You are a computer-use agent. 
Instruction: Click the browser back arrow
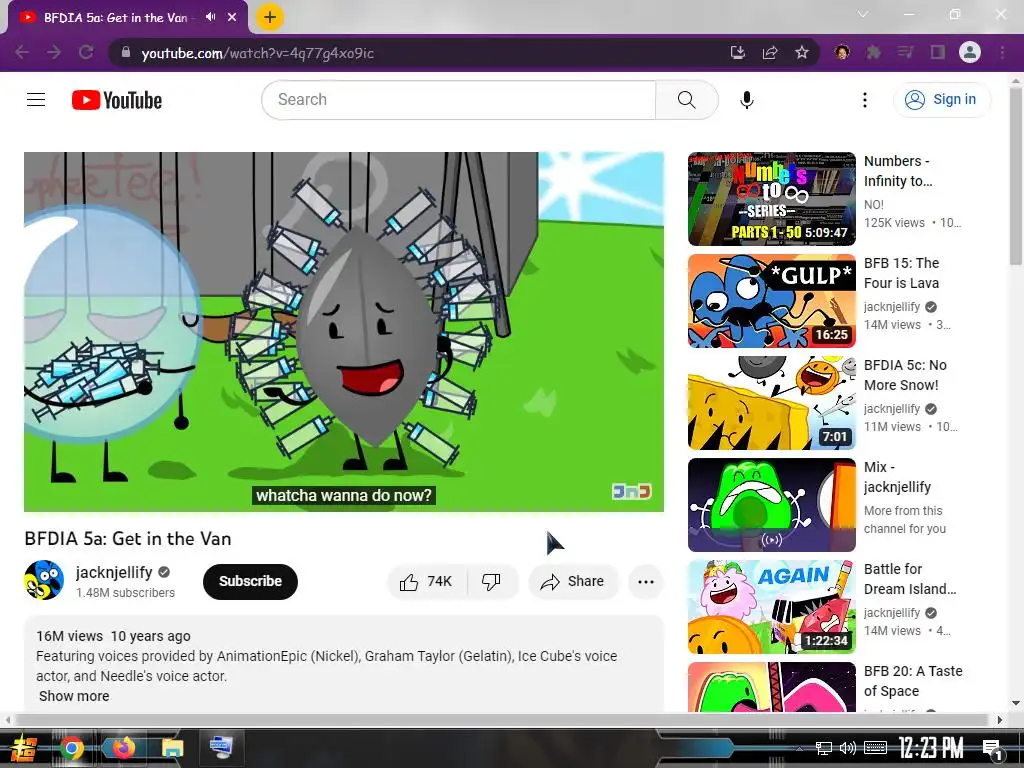[x=22, y=53]
